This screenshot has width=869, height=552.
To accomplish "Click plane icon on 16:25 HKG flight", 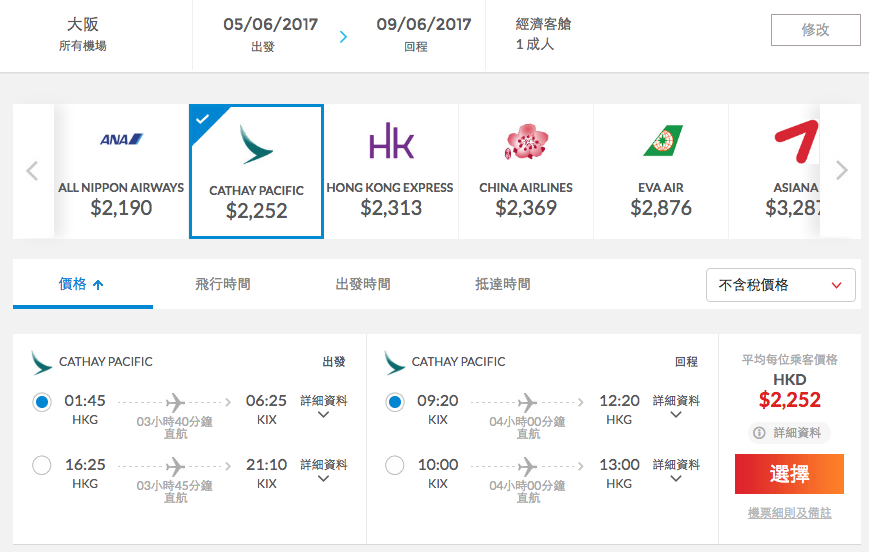I will click(x=175, y=467).
